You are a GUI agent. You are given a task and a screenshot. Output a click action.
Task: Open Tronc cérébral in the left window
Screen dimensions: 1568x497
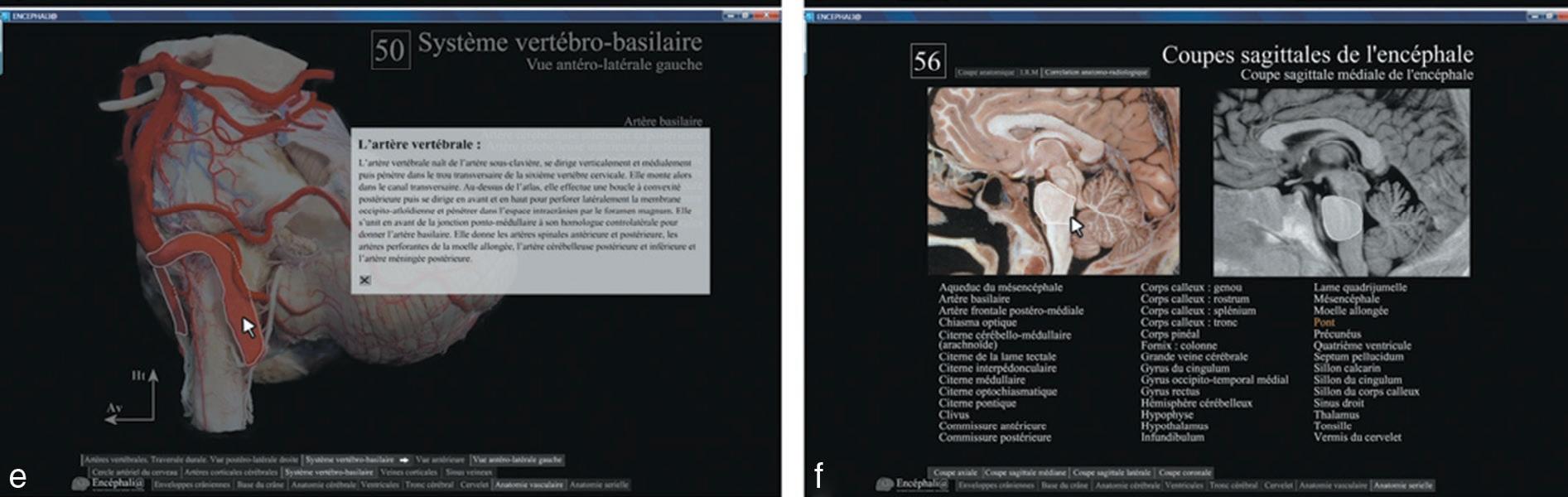[430, 485]
